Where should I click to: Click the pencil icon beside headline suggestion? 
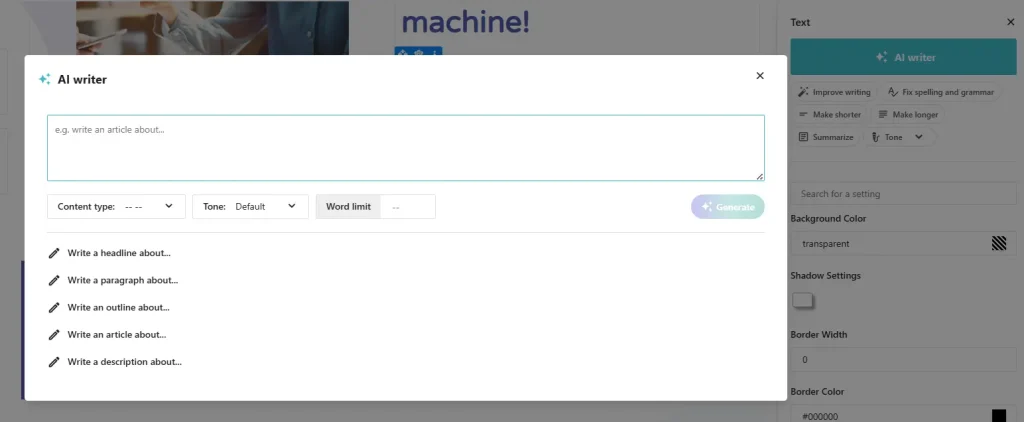click(54, 253)
